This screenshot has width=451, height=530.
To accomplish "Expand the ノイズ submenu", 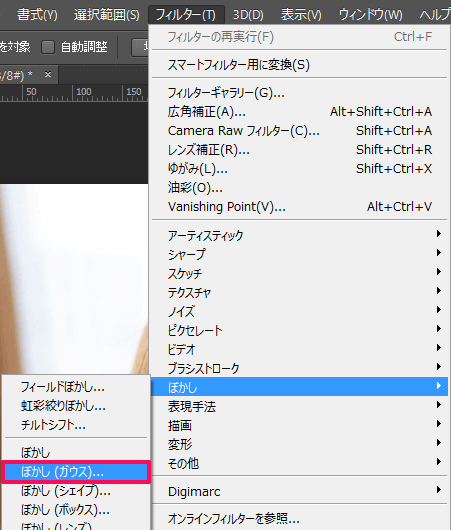I will [300, 311].
